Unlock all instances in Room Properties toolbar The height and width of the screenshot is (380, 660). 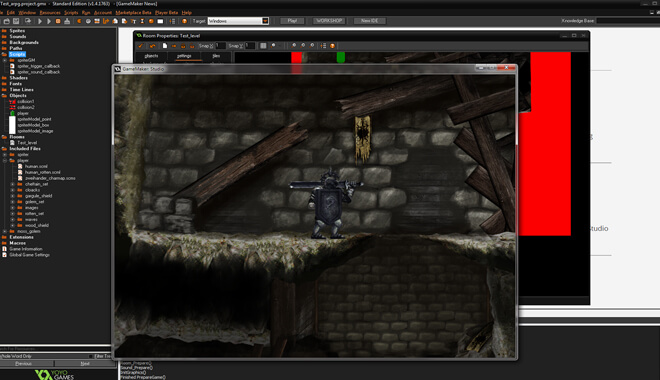pos(192,45)
